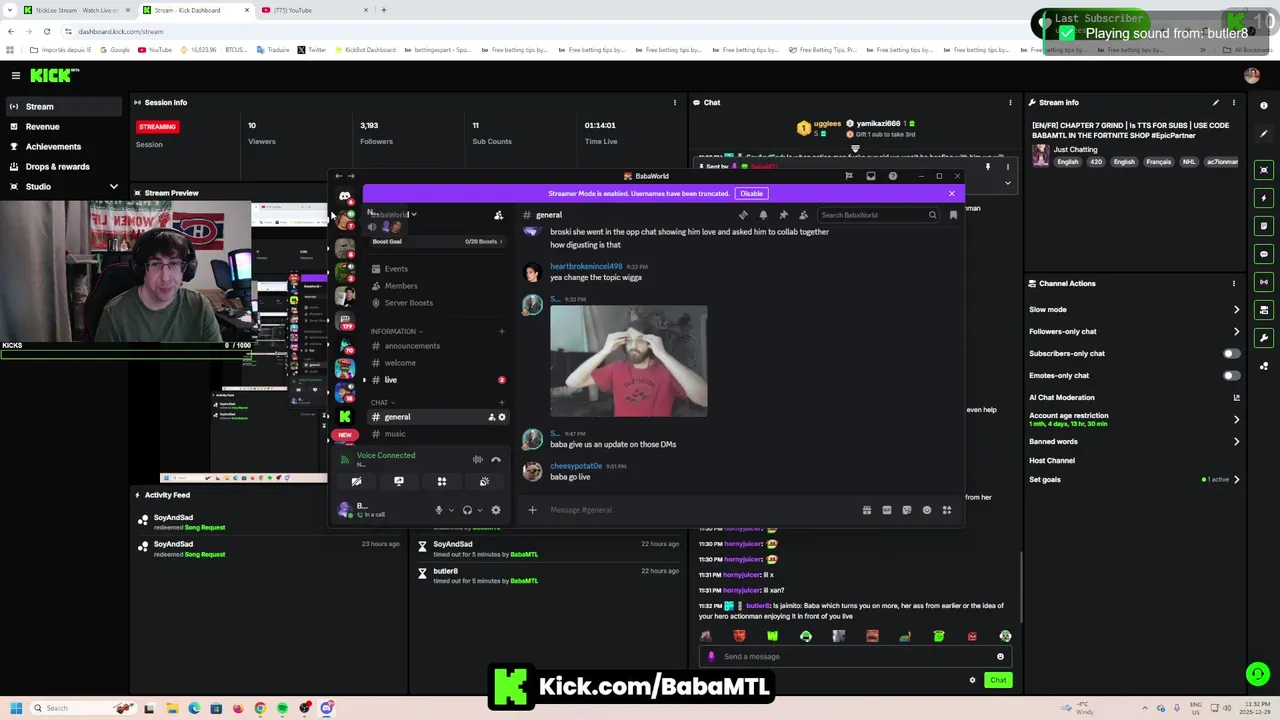The height and width of the screenshot is (720, 1280).
Task: Disconnect from Discord voice call
Action: (496, 459)
